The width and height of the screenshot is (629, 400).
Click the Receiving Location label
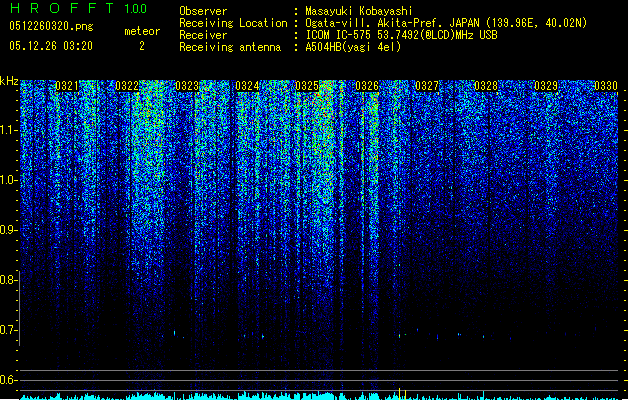pos(233,23)
